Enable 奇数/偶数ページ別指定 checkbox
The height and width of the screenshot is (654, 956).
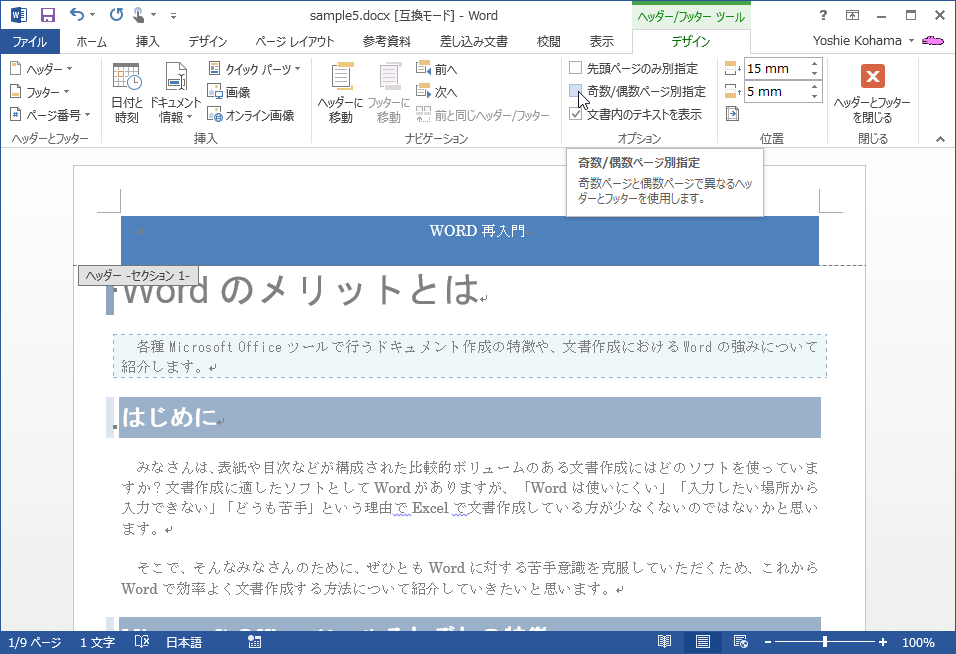pos(575,91)
